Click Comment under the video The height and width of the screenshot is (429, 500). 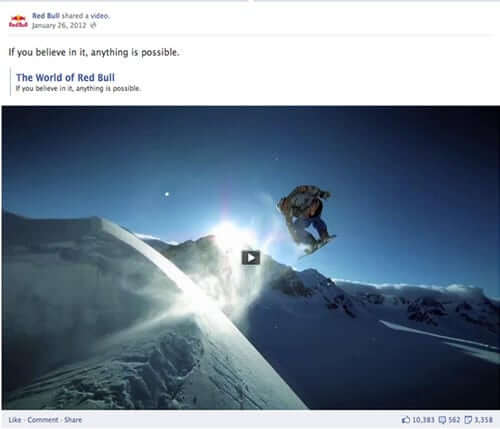pyautogui.click(x=43, y=420)
